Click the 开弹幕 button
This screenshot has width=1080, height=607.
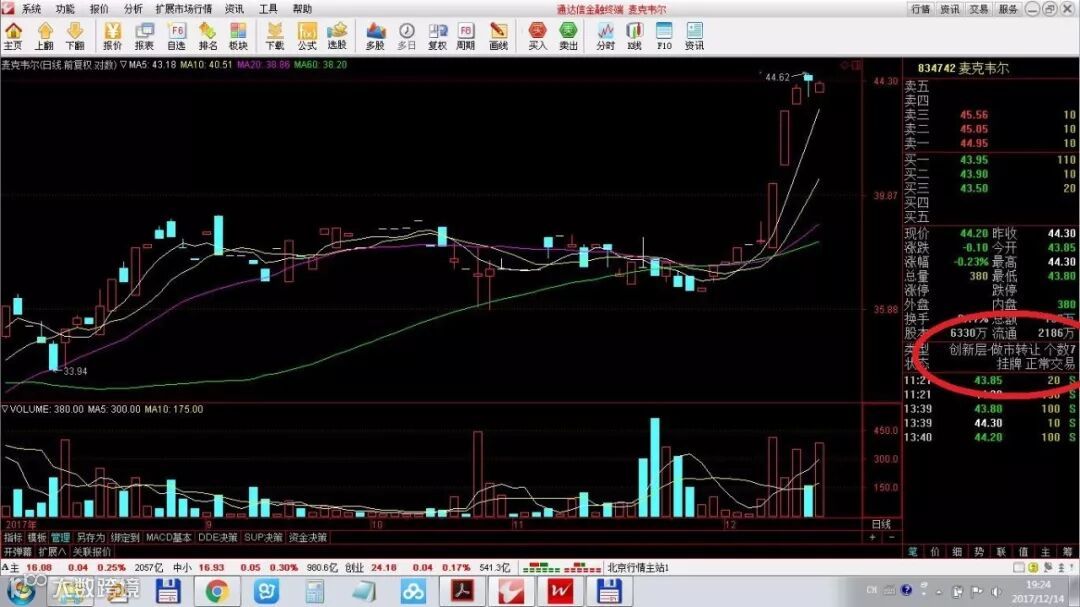[x=17, y=552]
